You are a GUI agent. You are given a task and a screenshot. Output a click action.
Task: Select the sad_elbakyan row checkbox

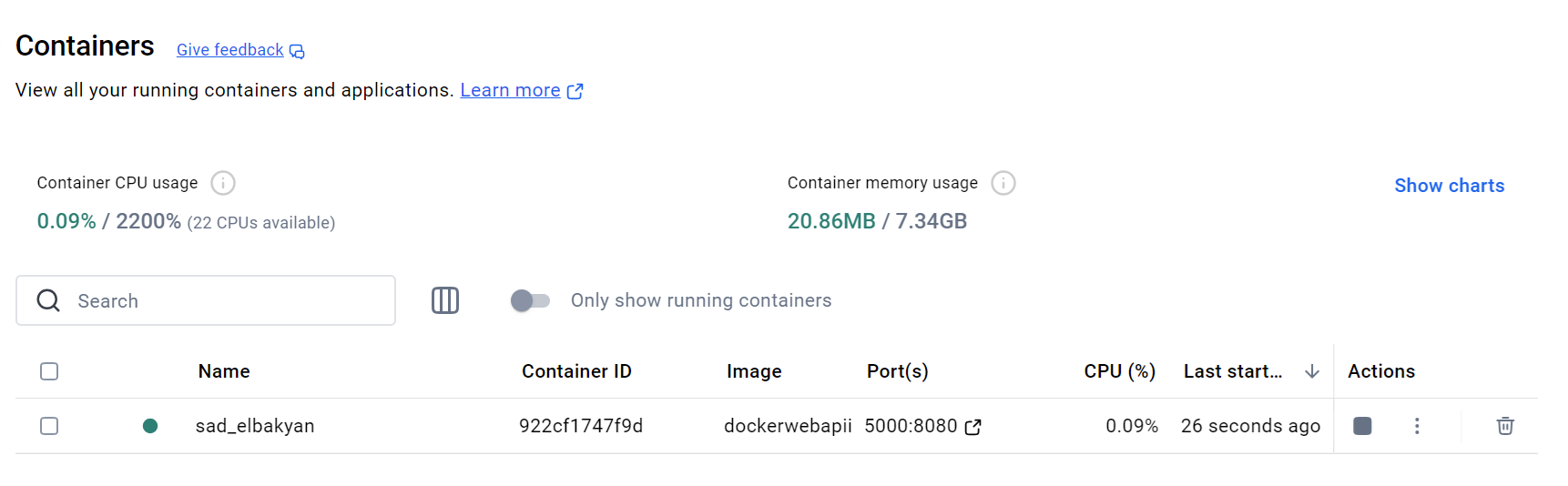49,426
